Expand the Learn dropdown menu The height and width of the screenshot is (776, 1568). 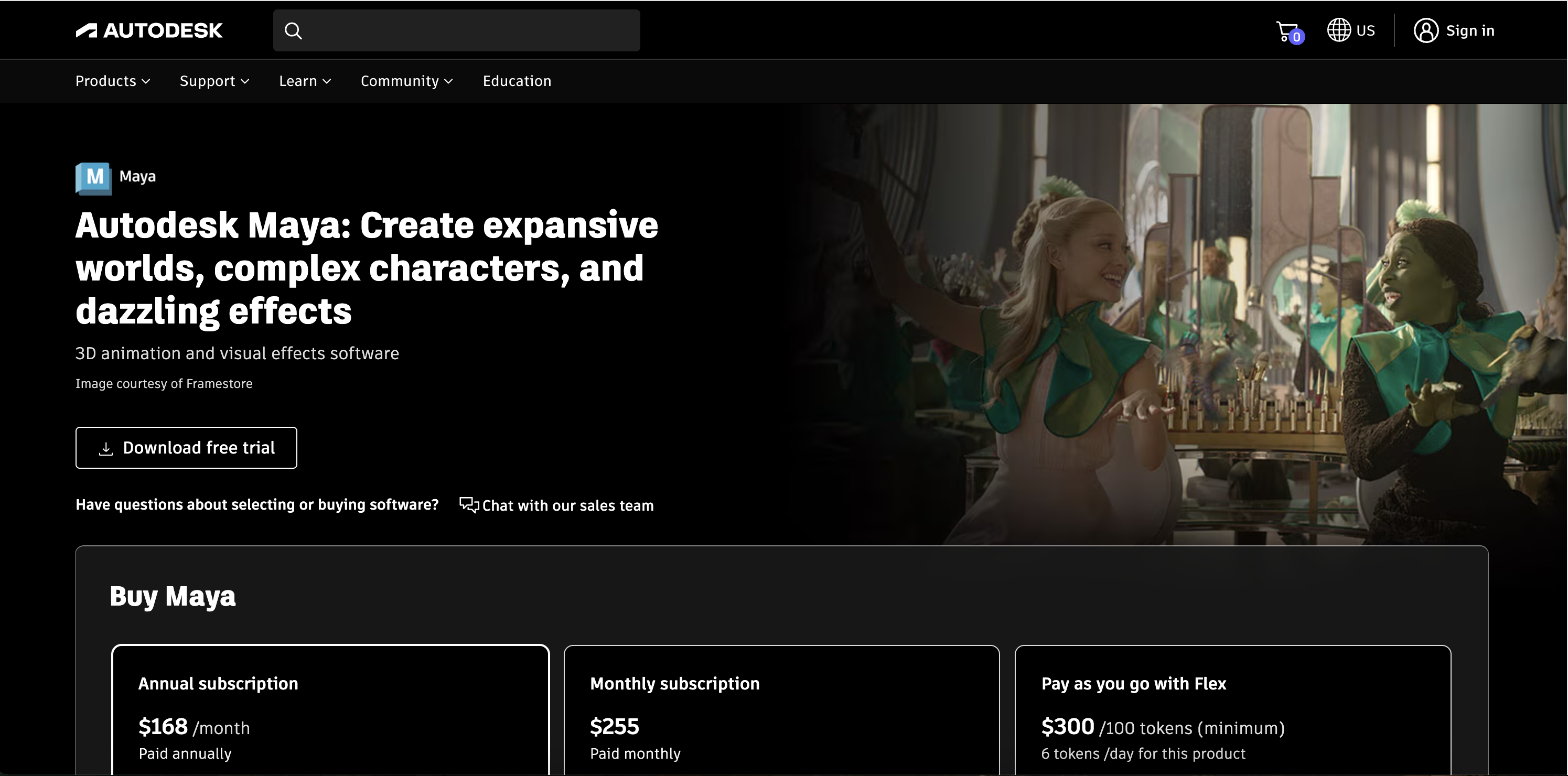[305, 81]
